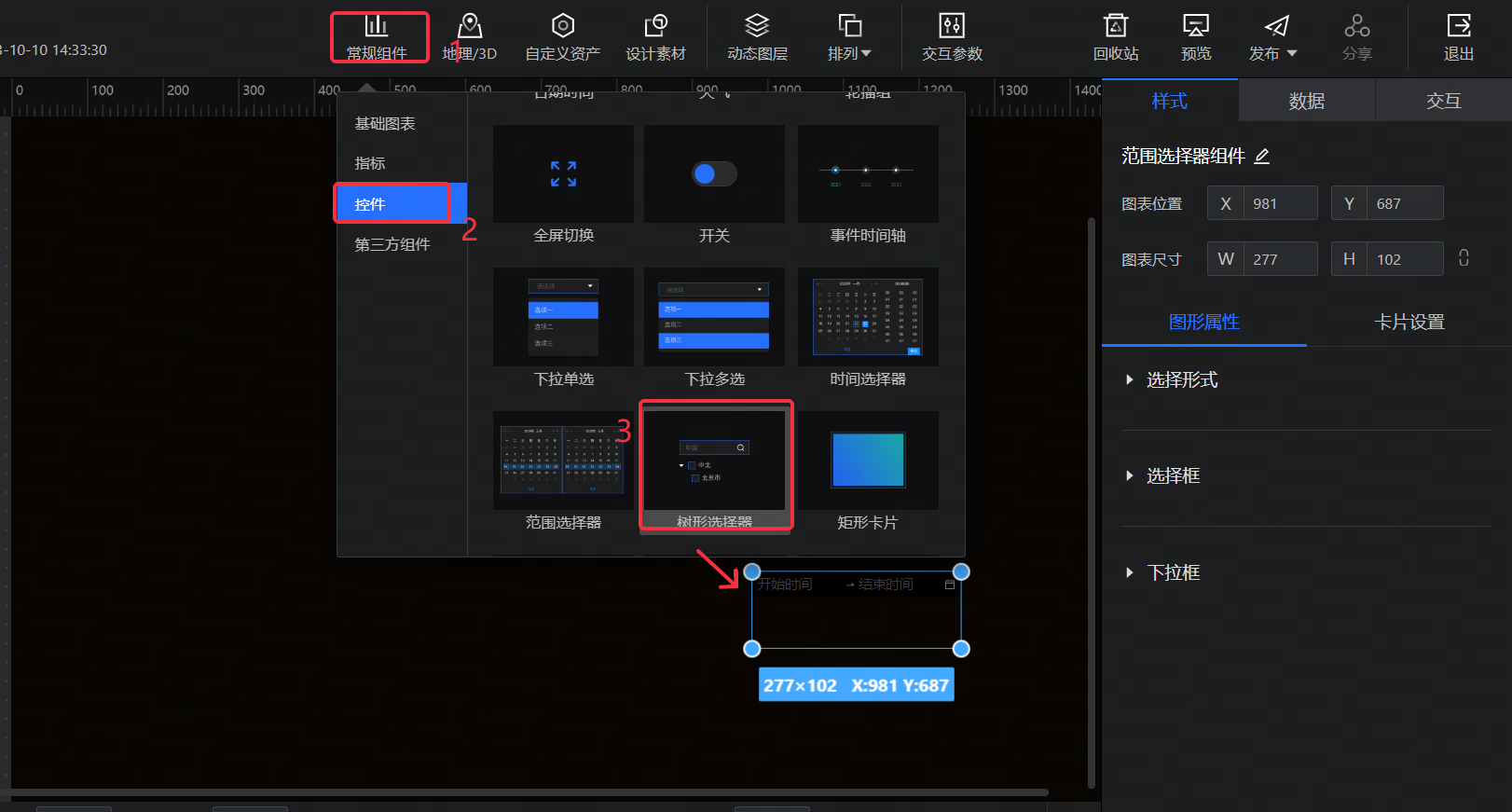Expand the 下拉框 section
This screenshot has height=812, width=1512.
click(x=1173, y=572)
